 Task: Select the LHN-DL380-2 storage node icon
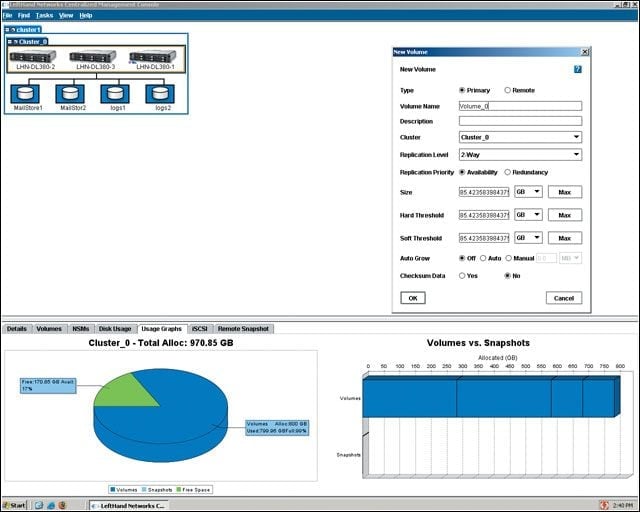tap(33, 56)
